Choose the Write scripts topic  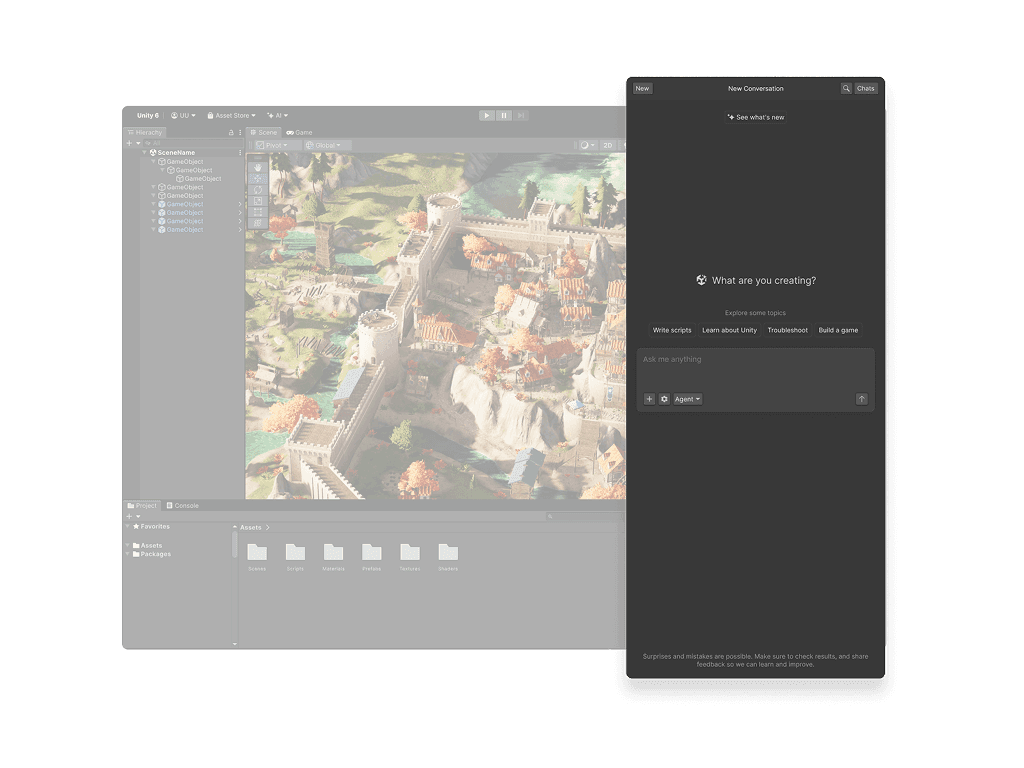coord(672,330)
